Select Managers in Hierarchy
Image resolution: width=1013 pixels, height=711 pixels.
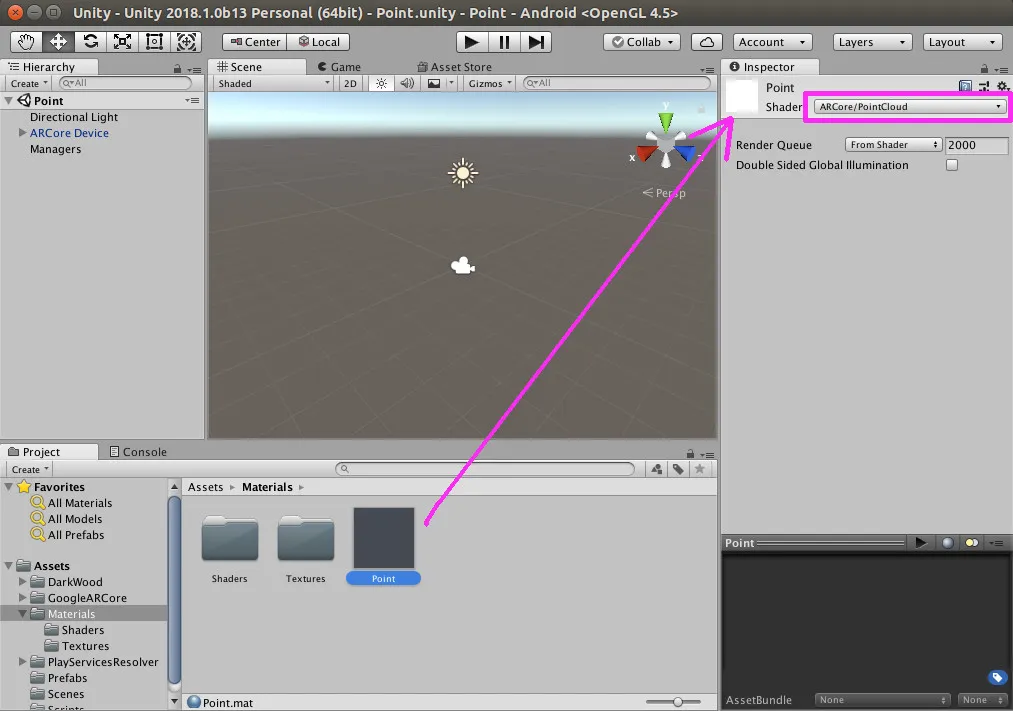tap(56, 149)
